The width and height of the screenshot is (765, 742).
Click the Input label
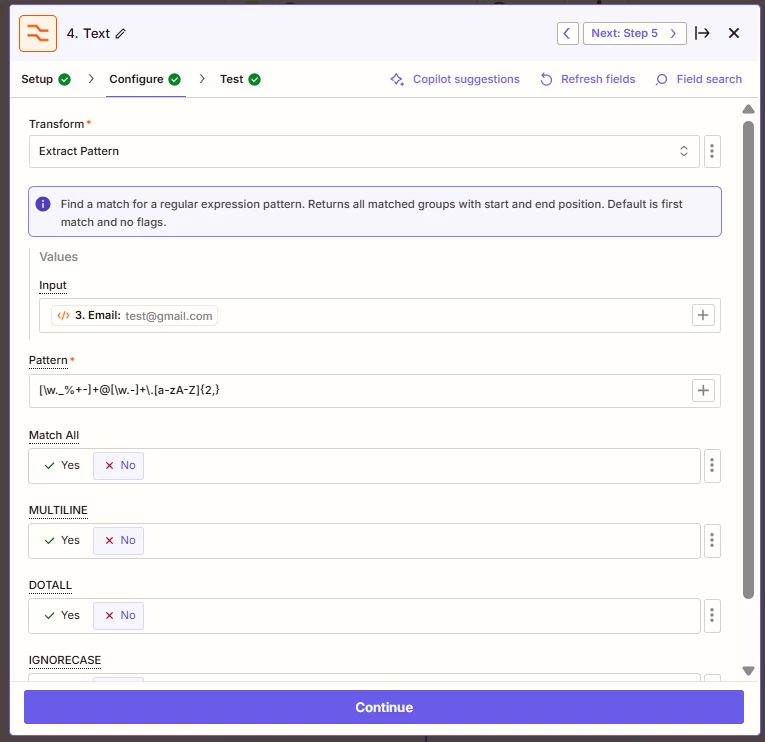53,285
